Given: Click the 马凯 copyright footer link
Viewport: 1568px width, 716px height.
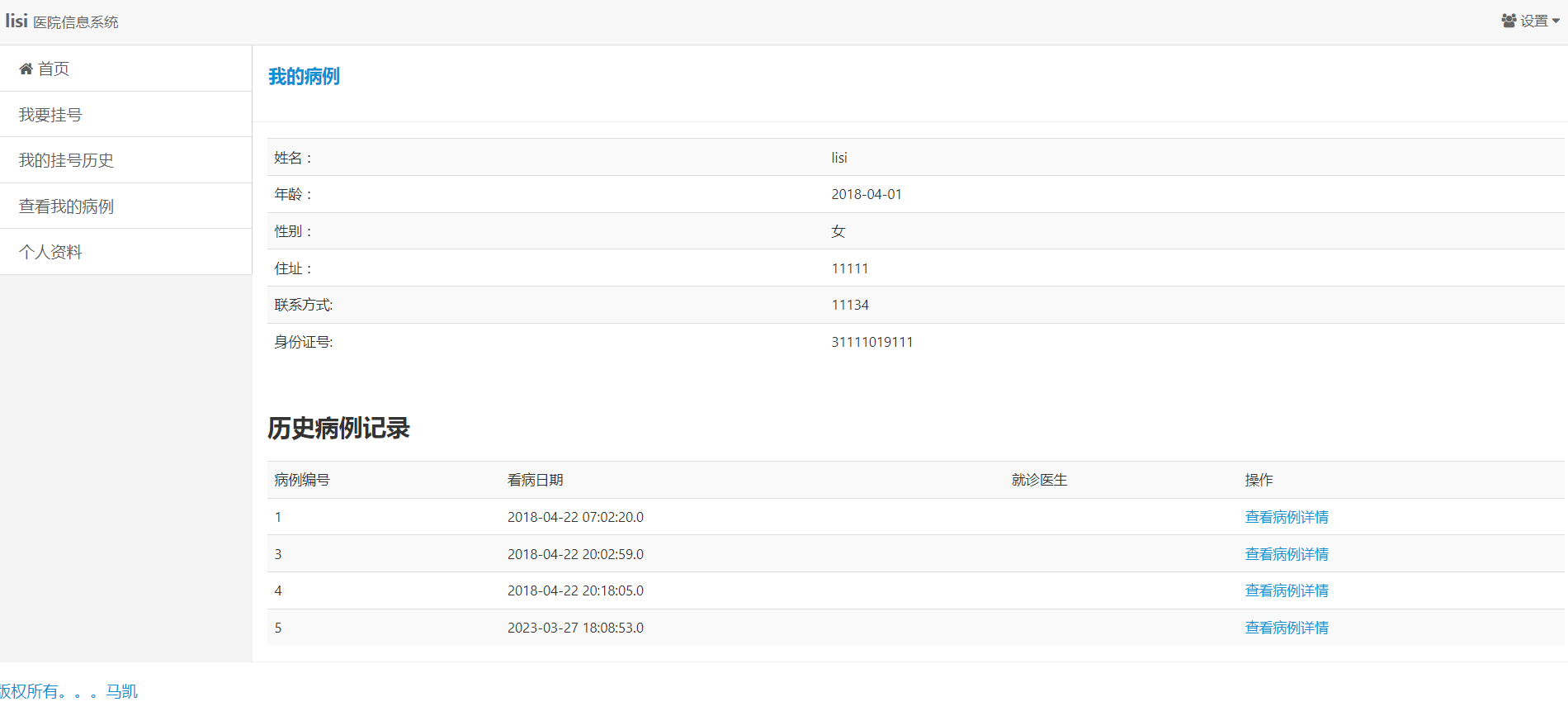Looking at the screenshot, I should [x=68, y=691].
